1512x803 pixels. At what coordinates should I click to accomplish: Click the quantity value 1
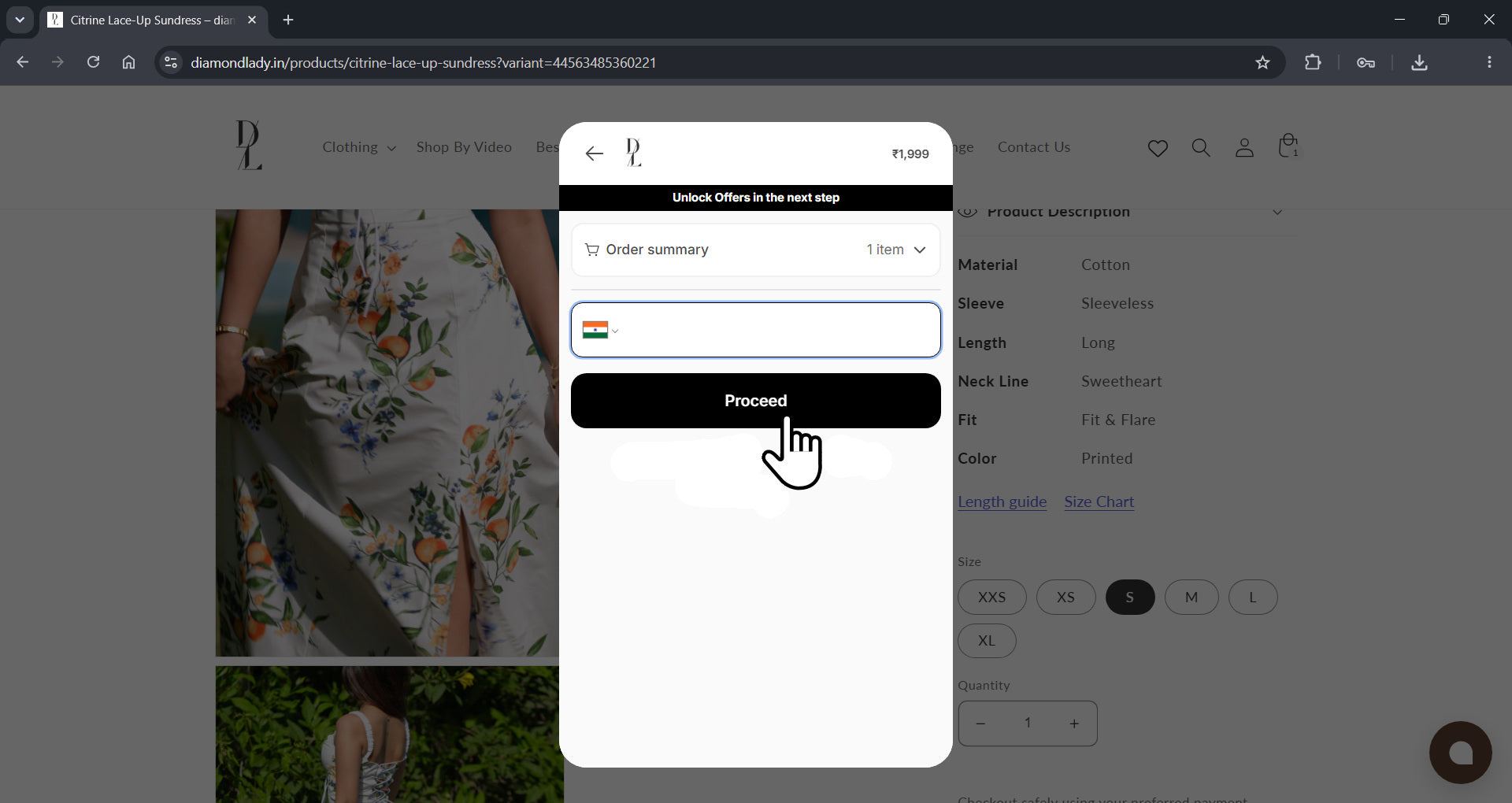click(x=1027, y=723)
